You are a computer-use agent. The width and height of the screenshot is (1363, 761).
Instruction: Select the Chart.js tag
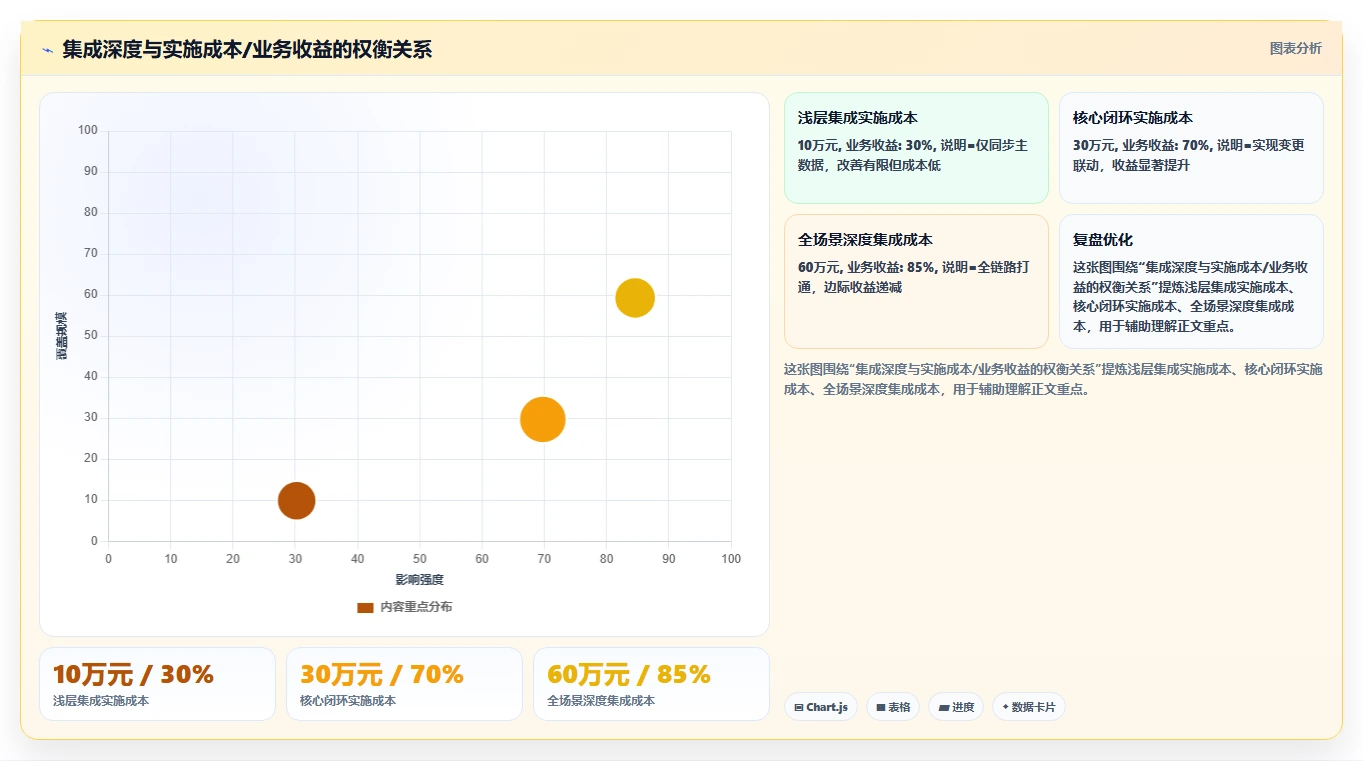[820, 707]
